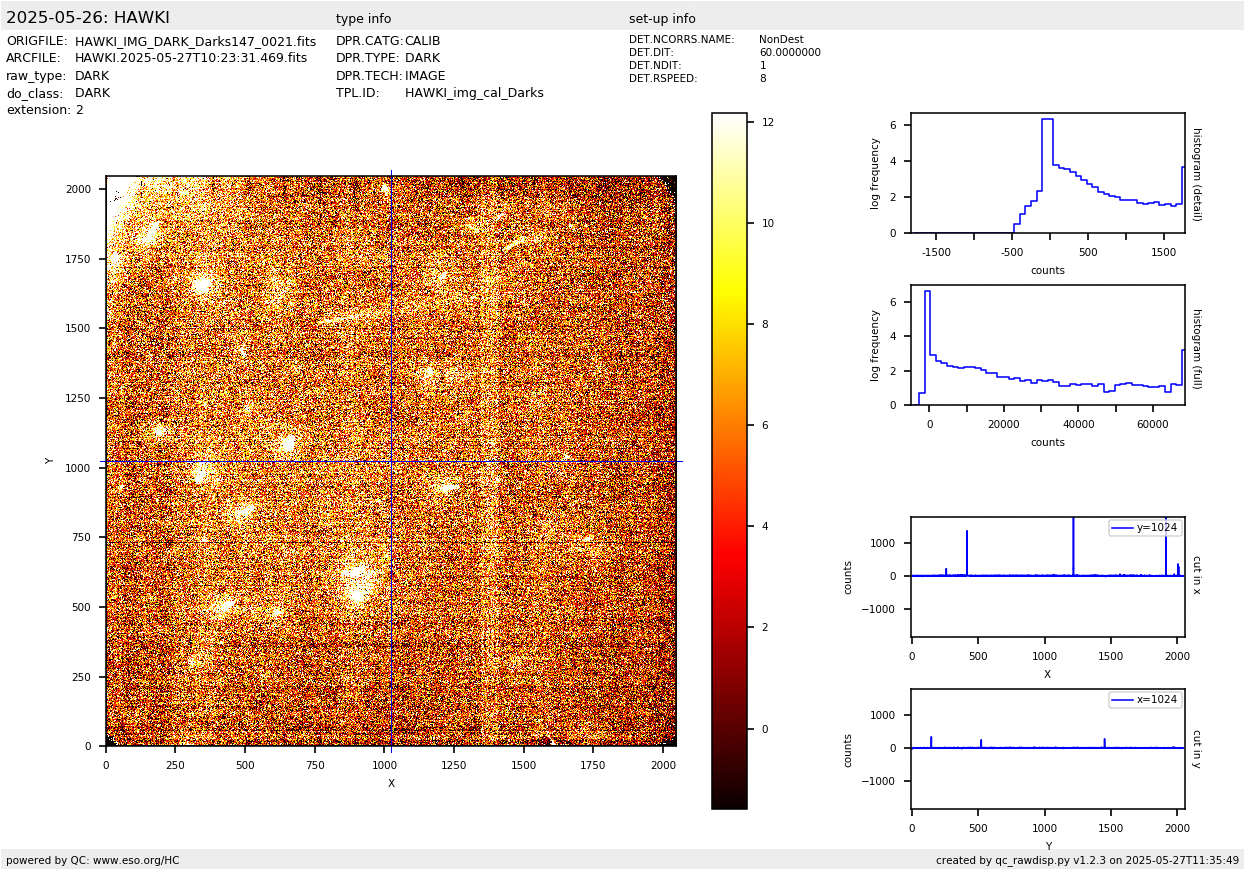Click the DET.NCORRS.NAME value NonDest
The width and height of the screenshot is (1245, 870).
[780, 40]
